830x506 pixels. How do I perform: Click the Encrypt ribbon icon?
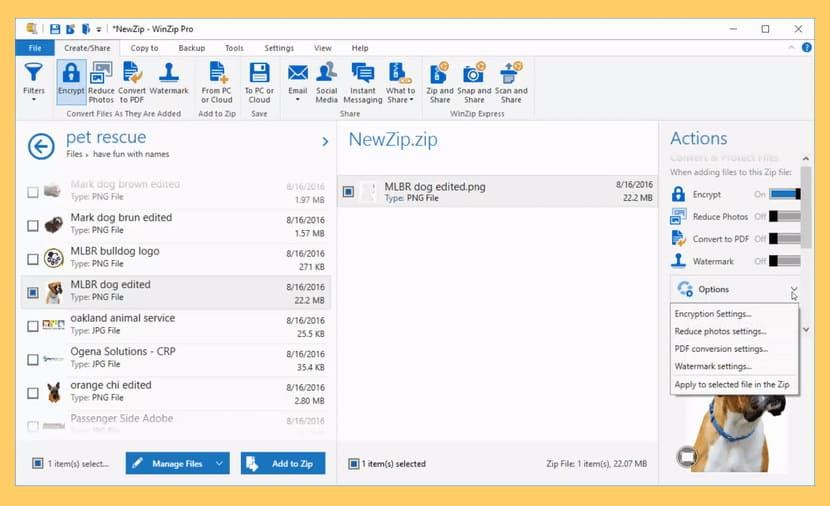click(71, 83)
